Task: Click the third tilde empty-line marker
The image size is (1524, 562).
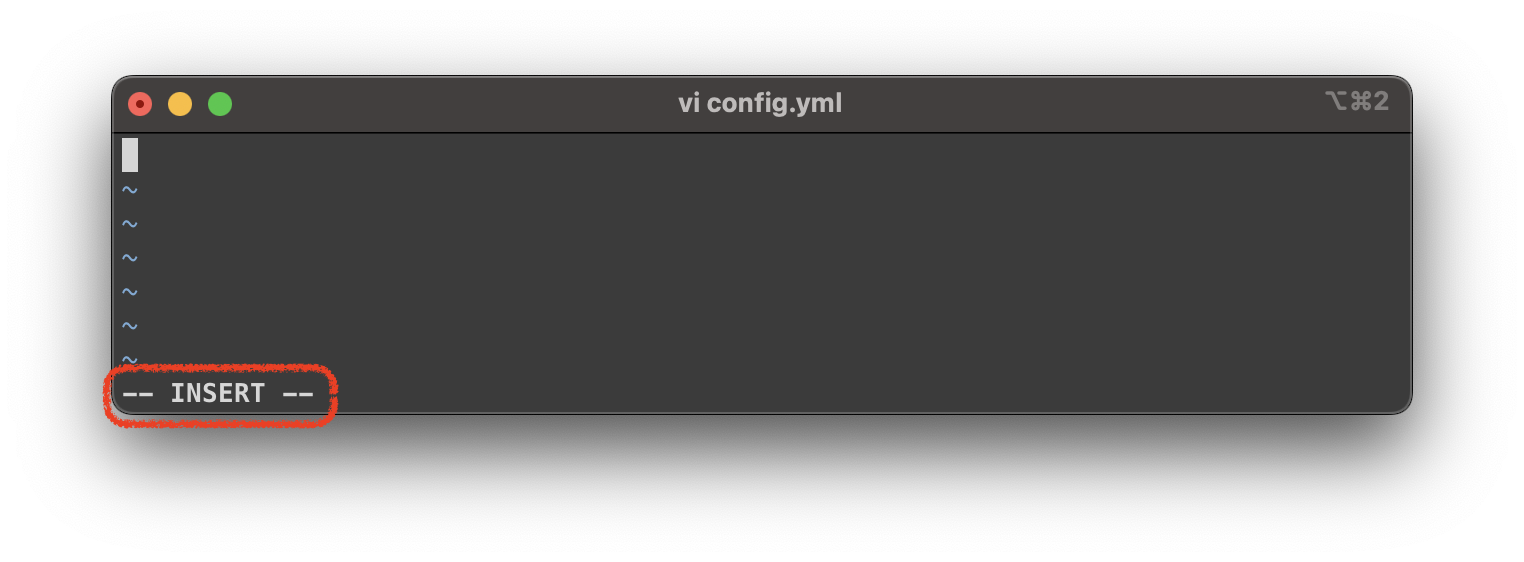Action: coord(130,257)
